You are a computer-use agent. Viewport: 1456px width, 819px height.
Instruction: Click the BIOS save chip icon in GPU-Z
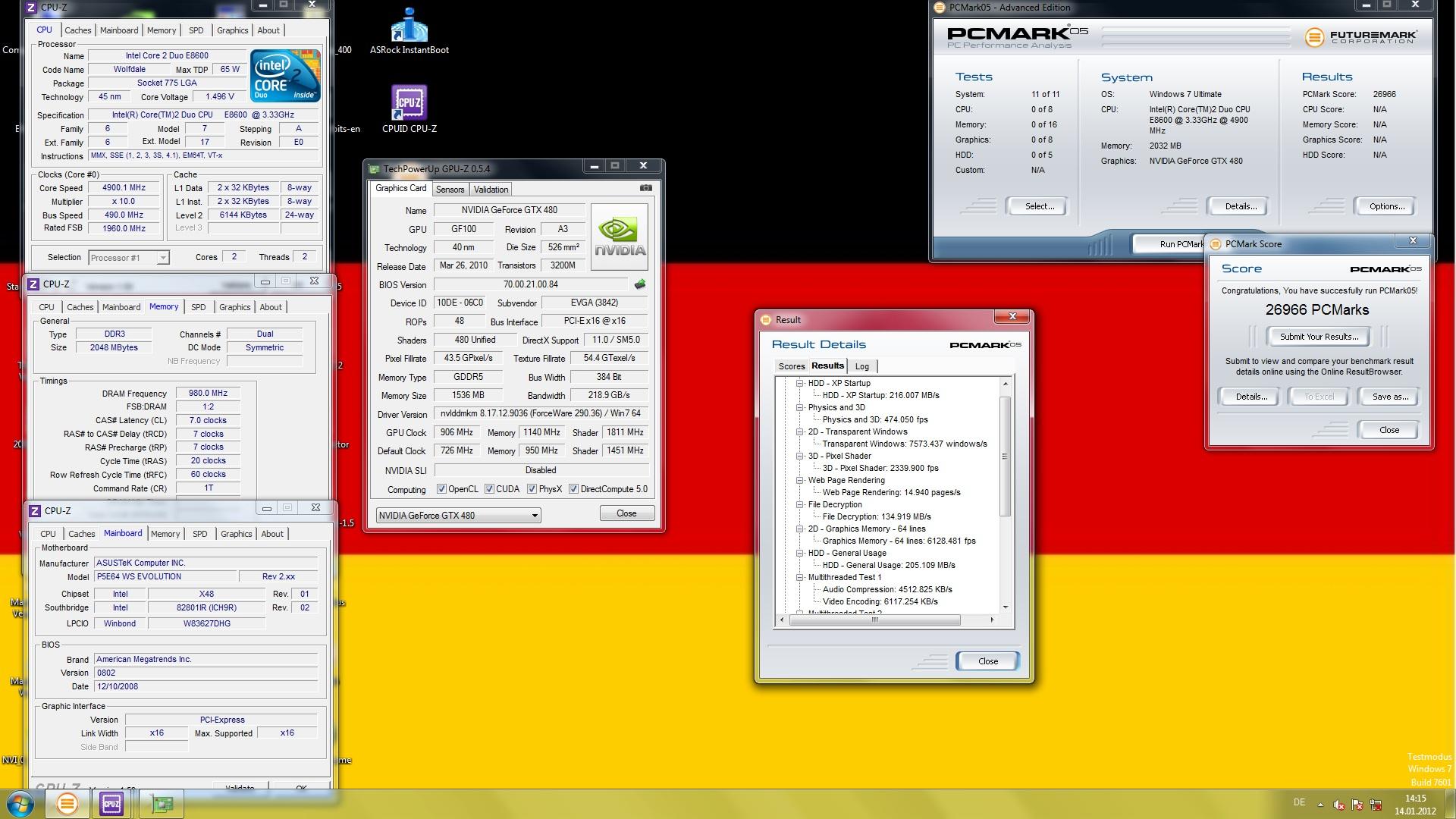tap(640, 284)
